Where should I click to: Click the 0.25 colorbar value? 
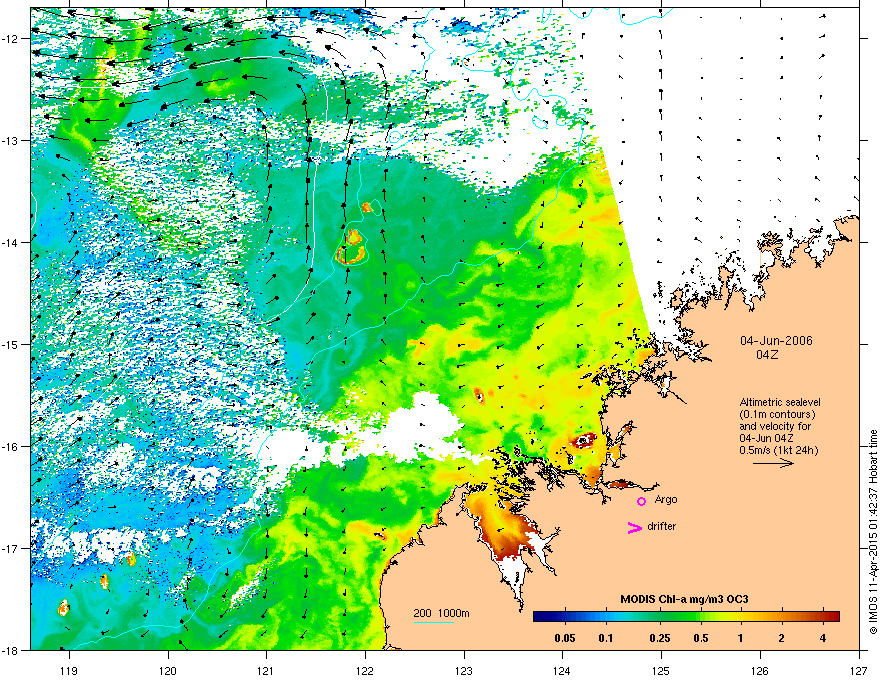click(x=659, y=638)
